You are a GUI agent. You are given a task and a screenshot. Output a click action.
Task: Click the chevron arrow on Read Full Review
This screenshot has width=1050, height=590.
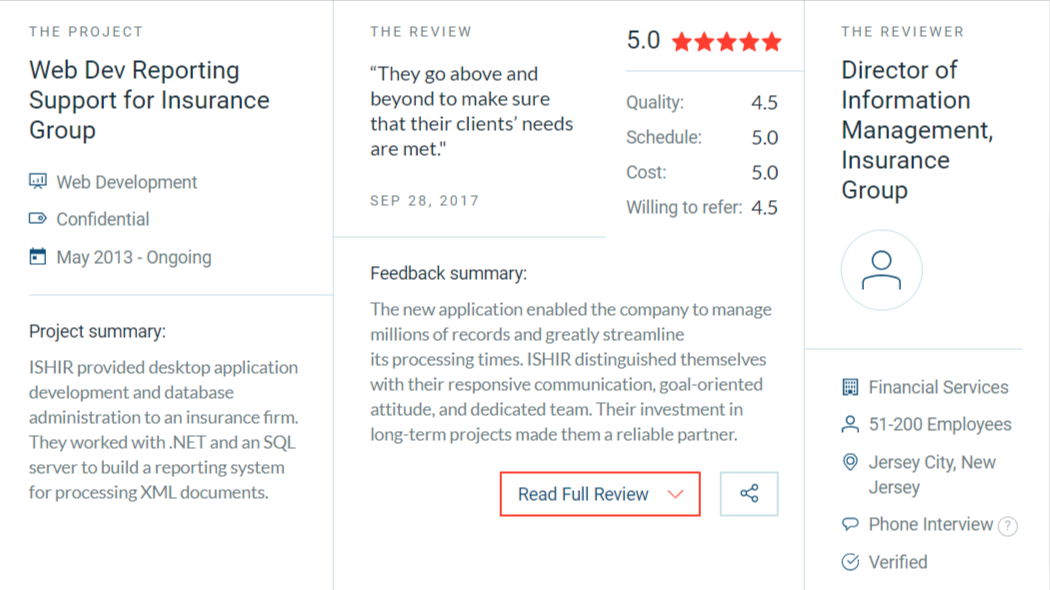point(675,494)
